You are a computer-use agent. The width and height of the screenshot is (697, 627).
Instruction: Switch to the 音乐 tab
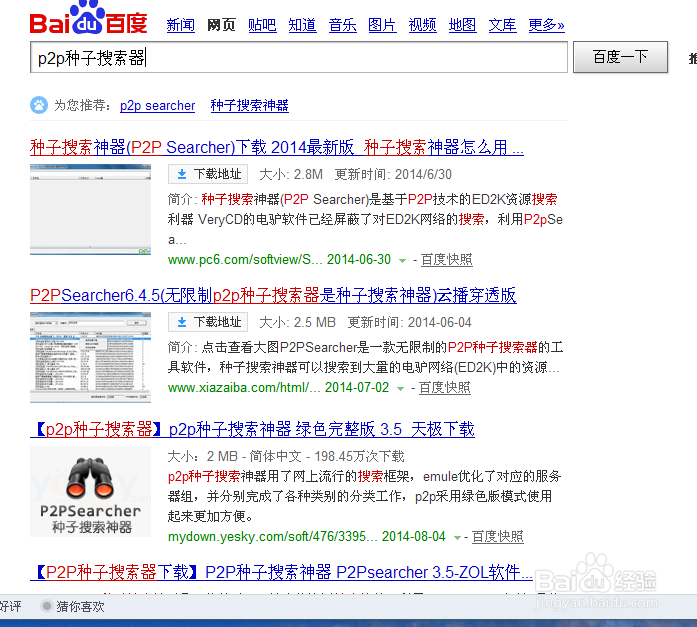342,25
